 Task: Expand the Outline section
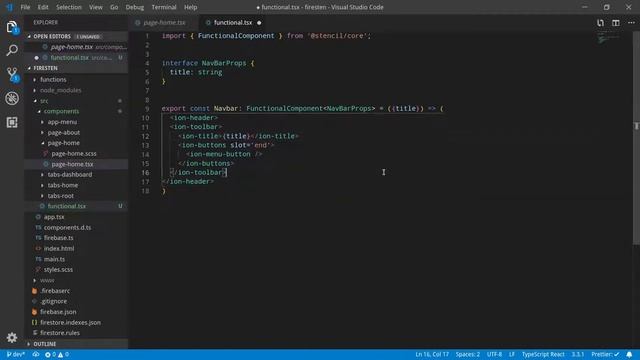[76, 344]
